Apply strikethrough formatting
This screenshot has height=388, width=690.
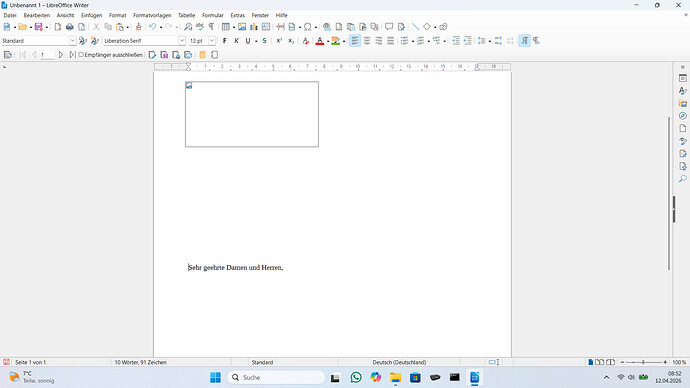tap(264, 41)
